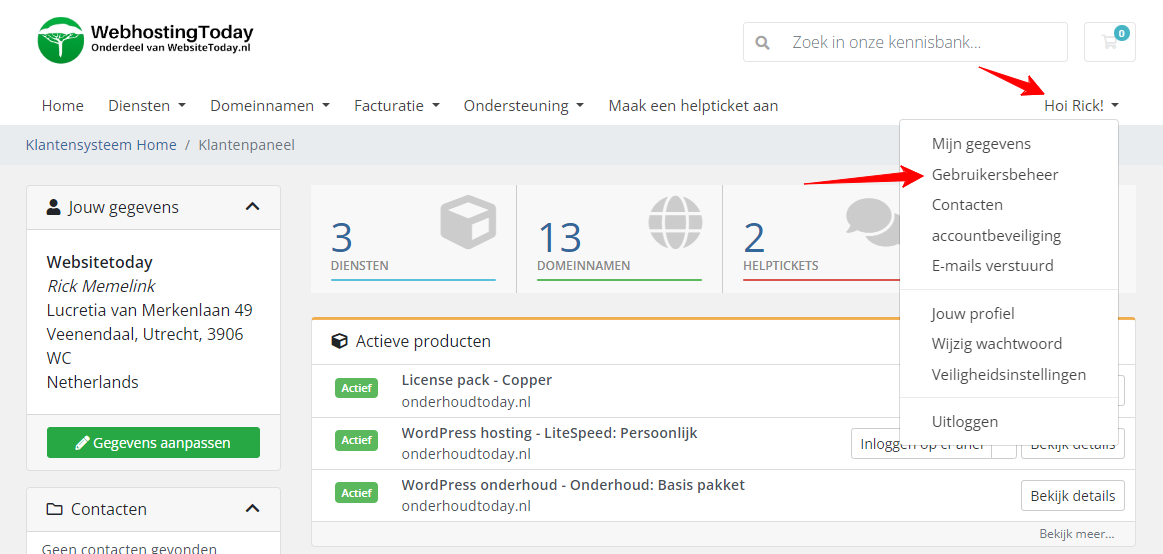This screenshot has height=554, width=1163.
Task: Open the Domeinnamen dropdown
Action: [x=270, y=105]
